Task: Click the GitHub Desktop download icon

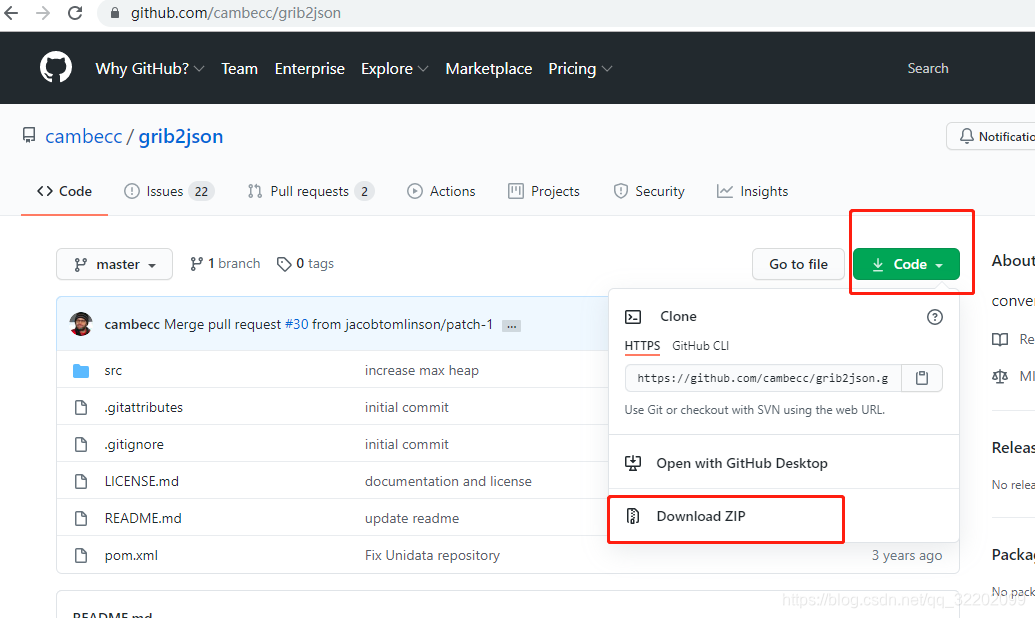Action: point(633,464)
